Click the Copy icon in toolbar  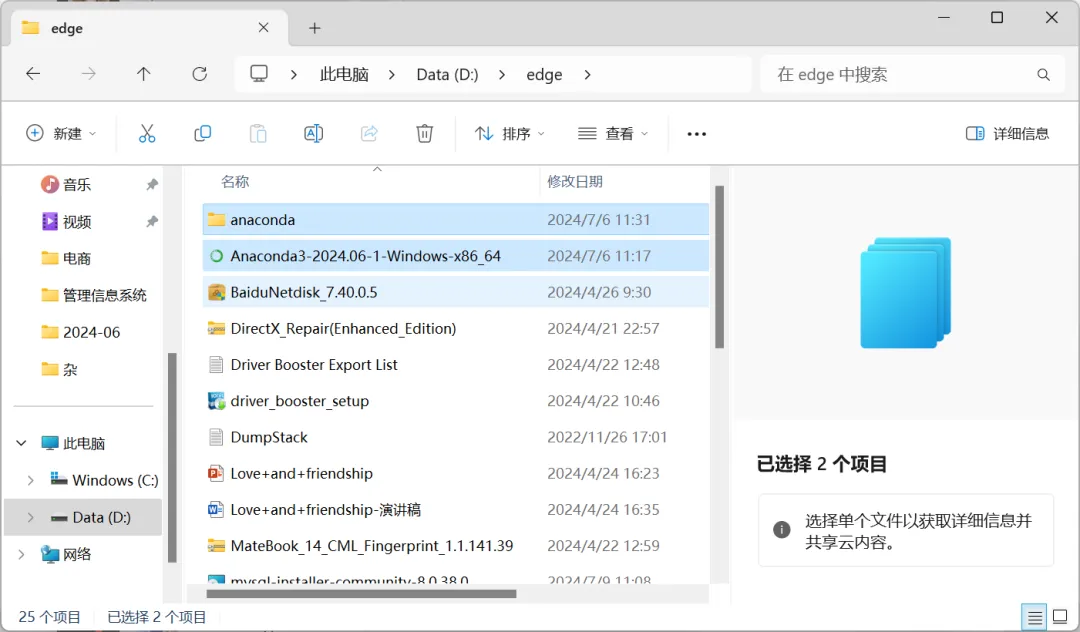point(202,134)
